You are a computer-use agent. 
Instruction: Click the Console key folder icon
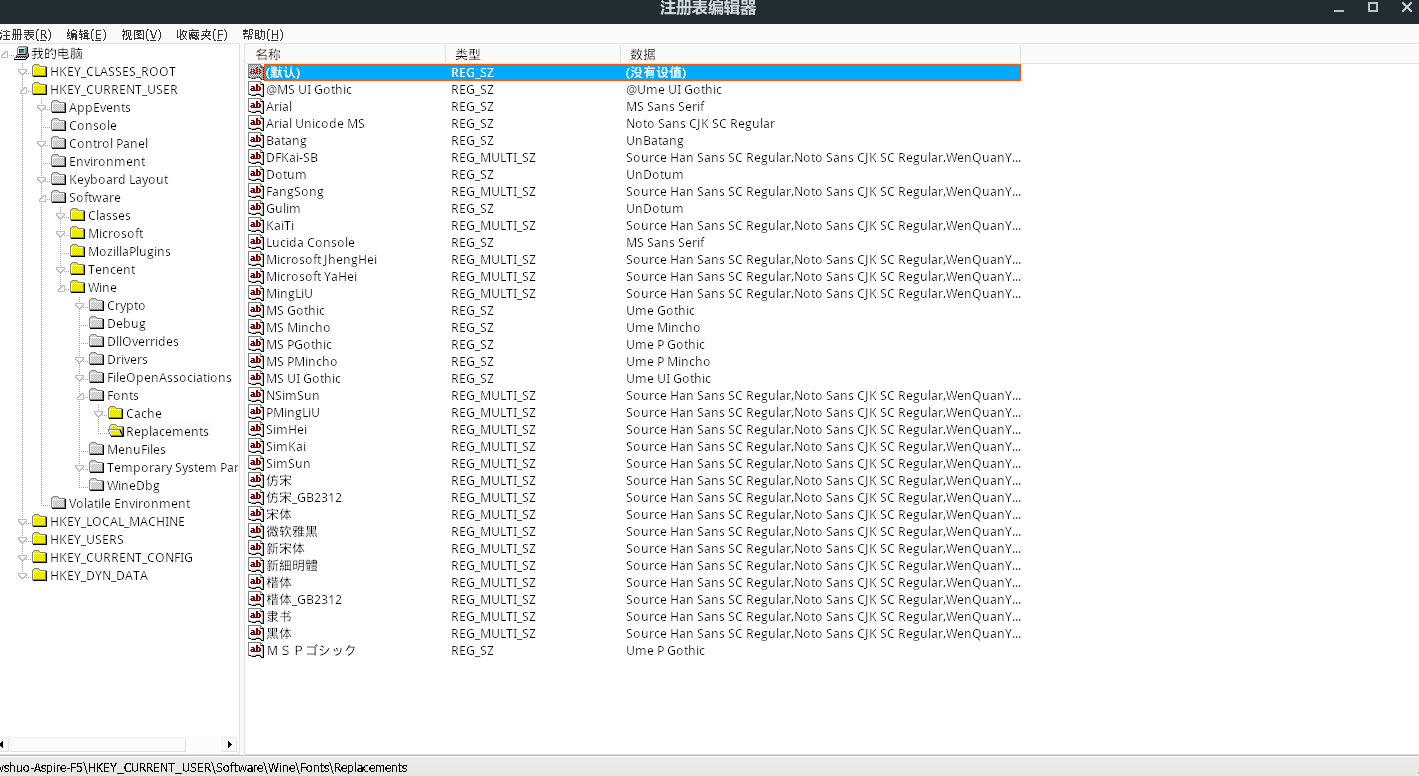coord(58,125)
